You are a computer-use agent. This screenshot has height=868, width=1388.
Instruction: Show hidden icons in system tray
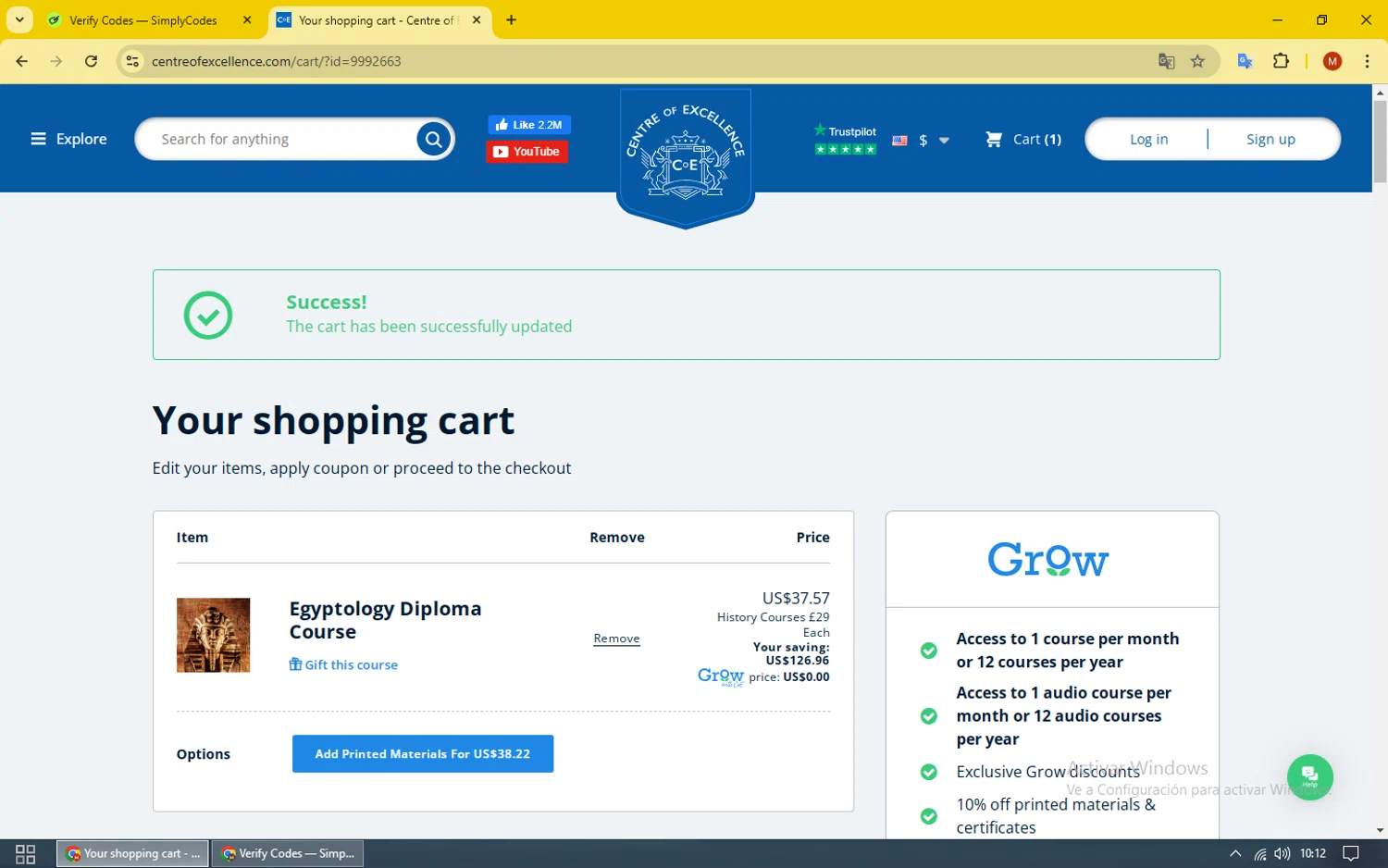(1234, 854)
